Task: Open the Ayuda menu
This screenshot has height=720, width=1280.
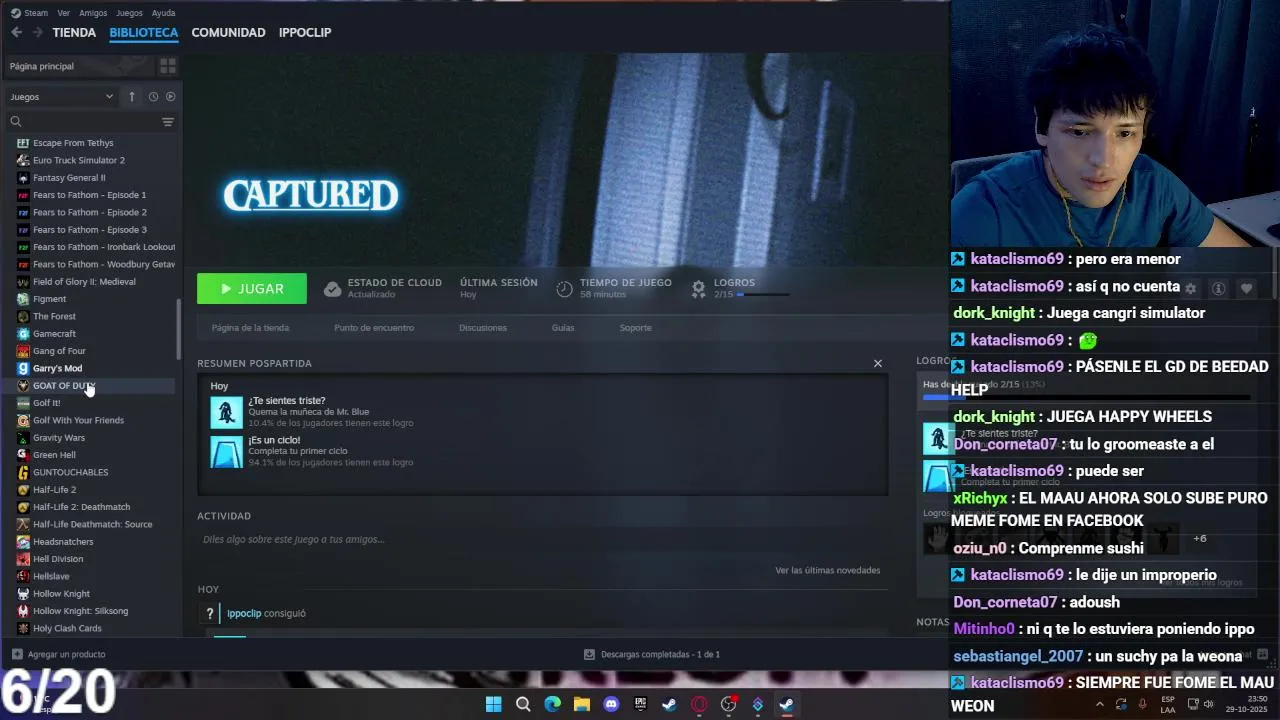Action: click(x=163, y=13)
